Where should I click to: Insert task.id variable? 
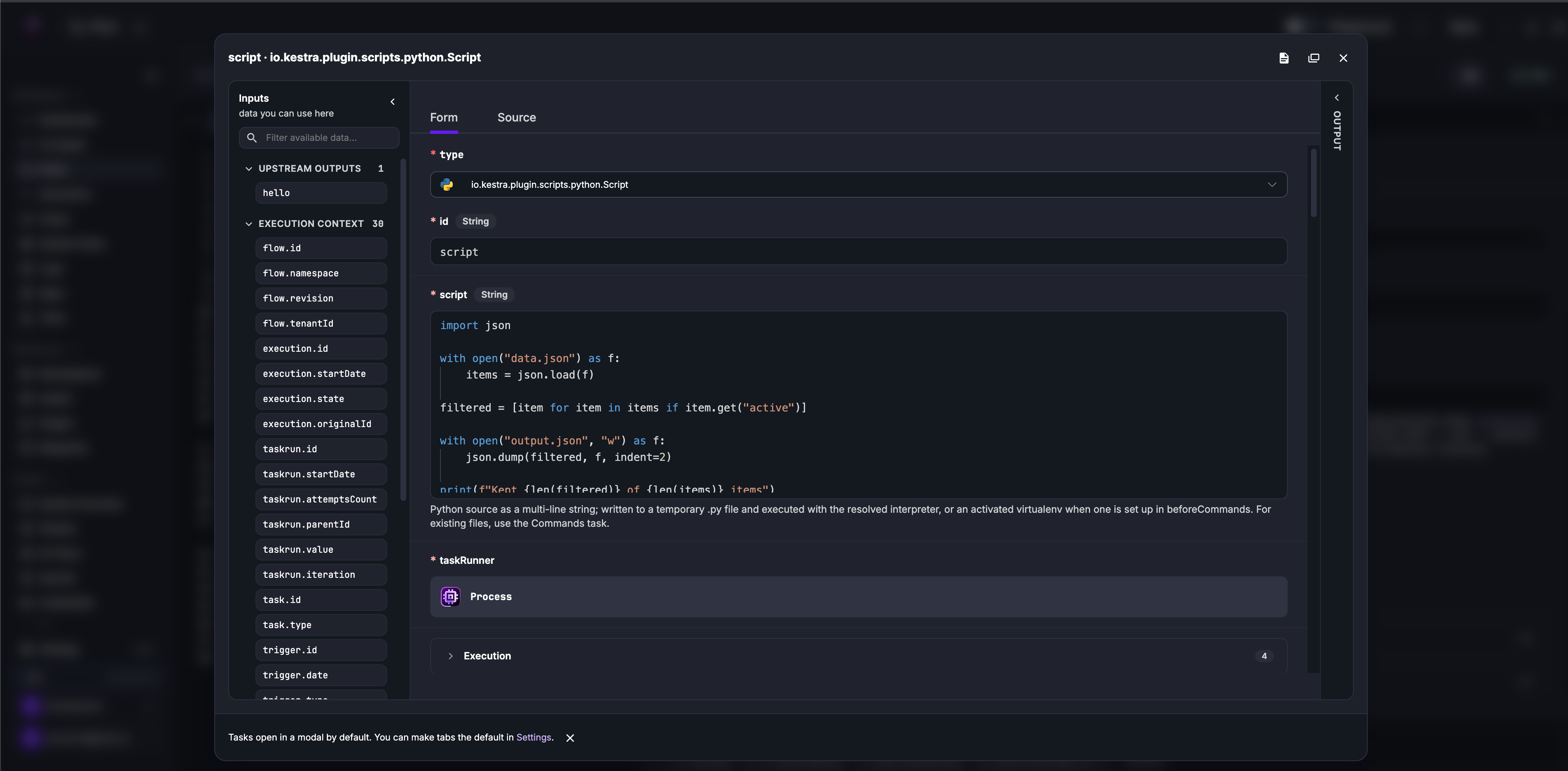pyautogui.click(x=321, y=599)
